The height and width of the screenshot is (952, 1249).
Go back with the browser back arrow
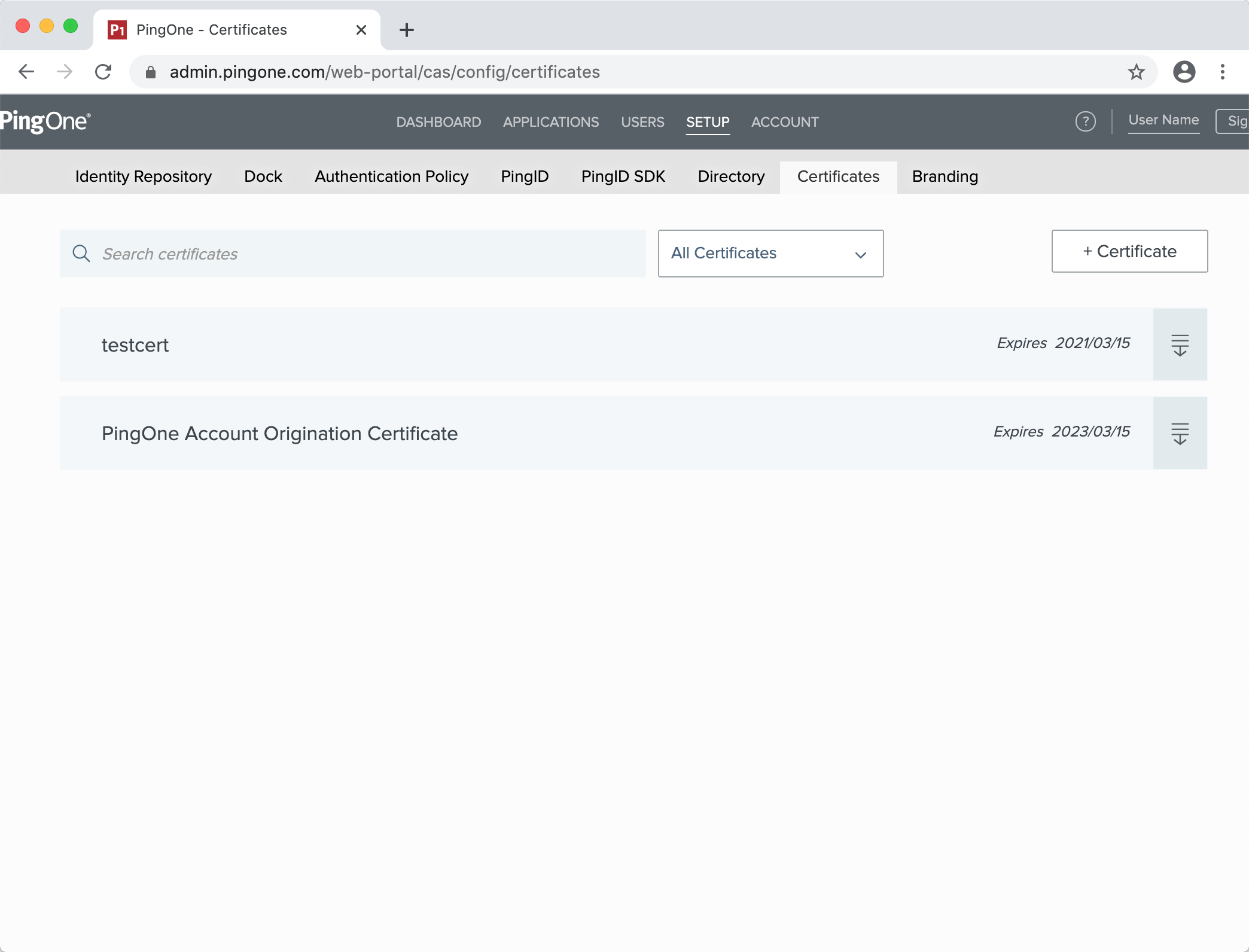pyautogui.click(x=26, y=72)
